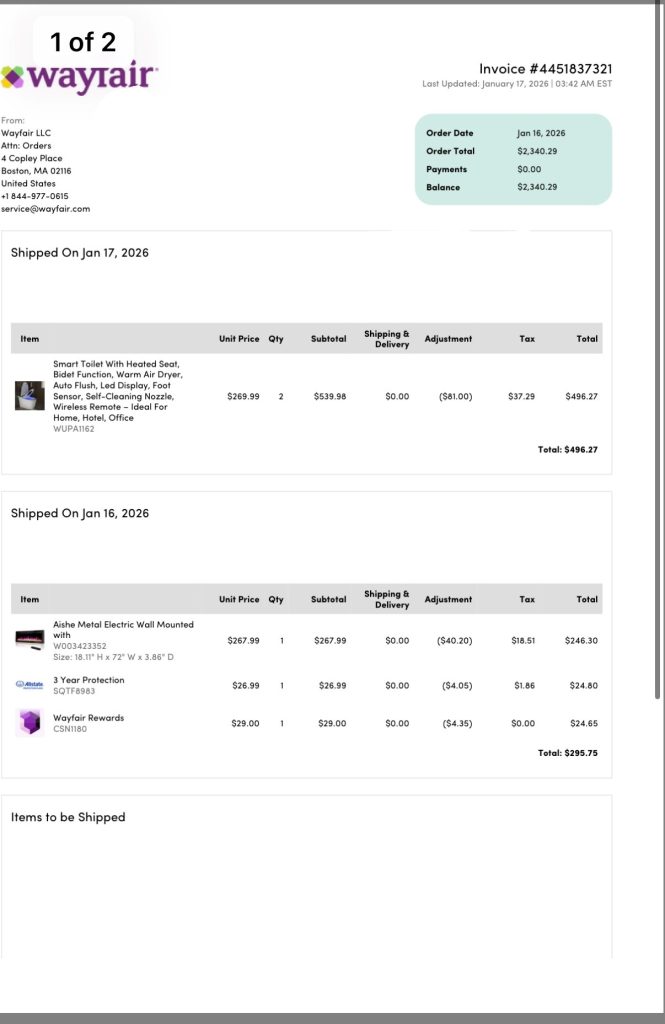Image resolution: width=665 pixels, height=1024 pixels.
Task: Select the 3 Year Protection item name
Action: (x=89, y=680)
